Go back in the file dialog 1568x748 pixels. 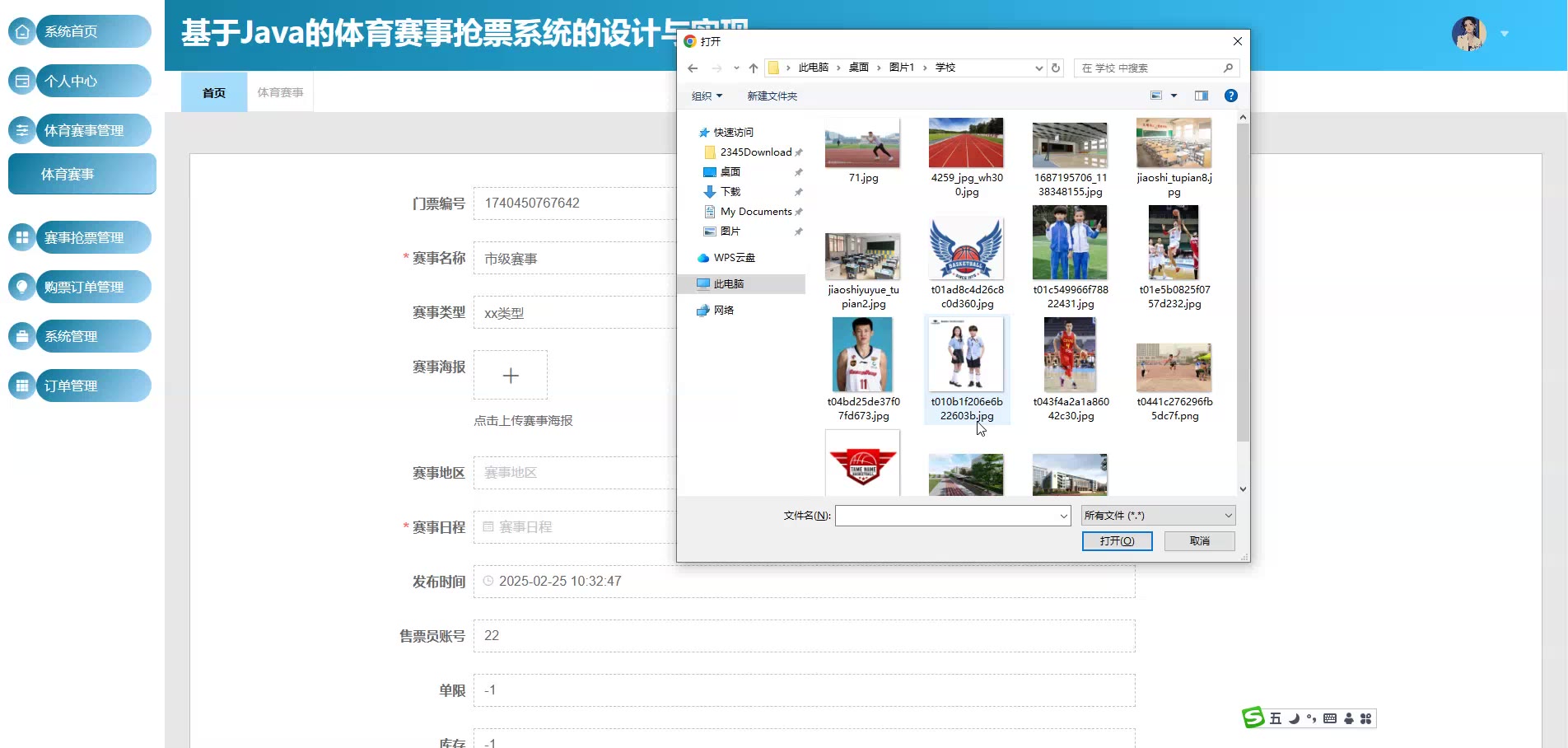click(x=693, y=68)
